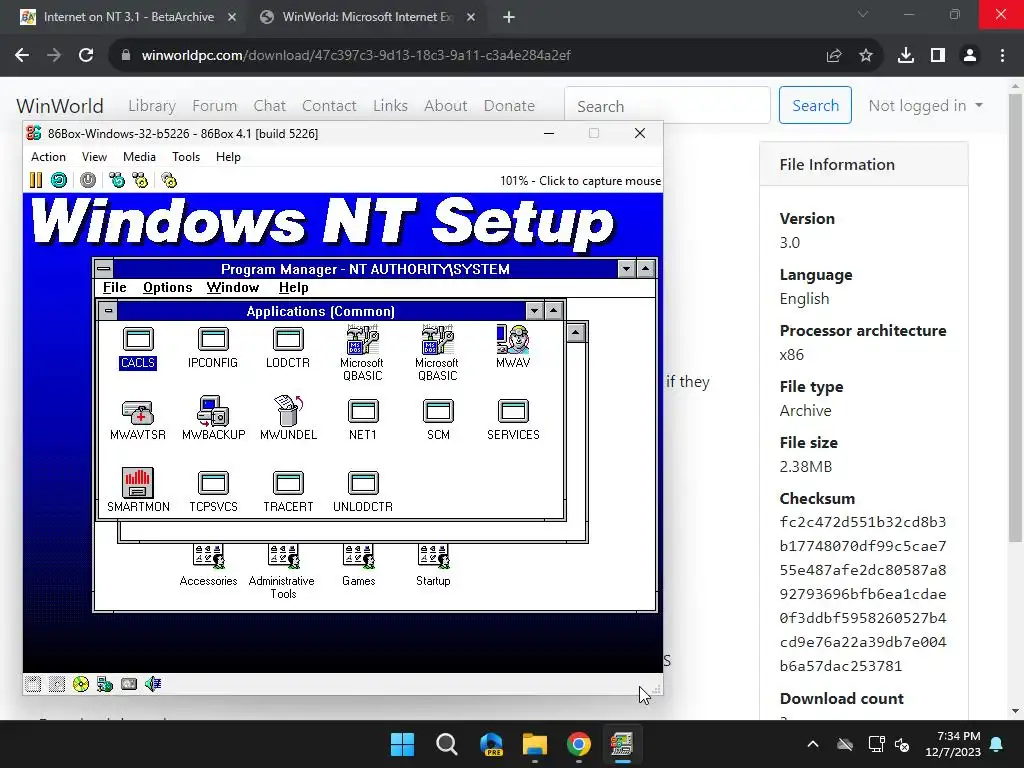Screen dimensions: 1024x768
Task: Click the gray card icon in 86Box status bar
Action: [129, 684]
